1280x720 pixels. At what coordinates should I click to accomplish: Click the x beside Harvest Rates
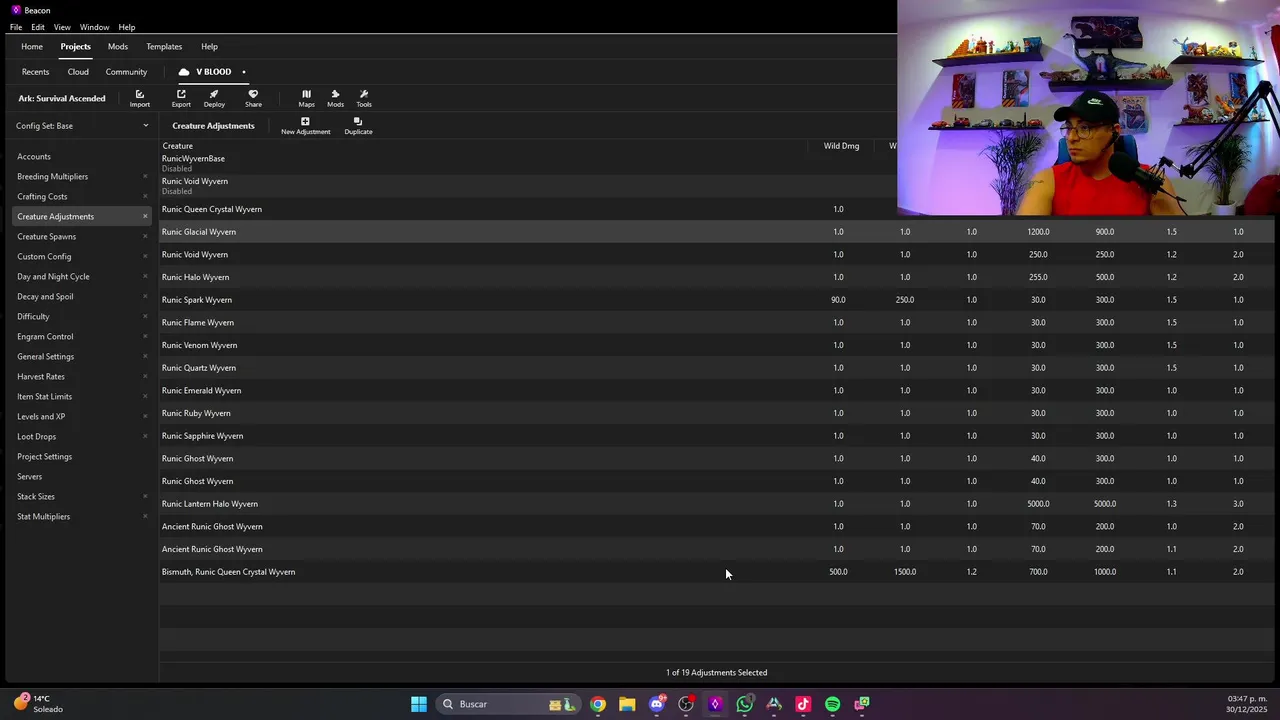[145, 377]
